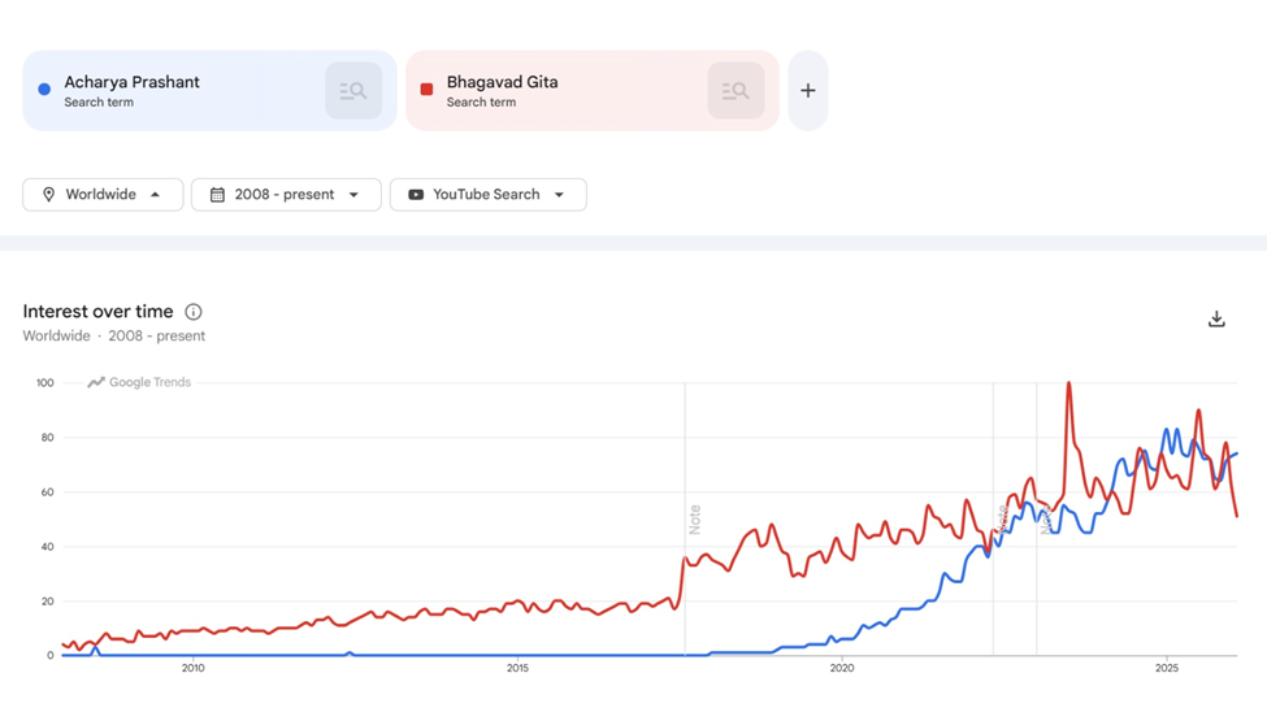Add another comparison term with the plus button
This screenshot has height=720, width=1280.
point(808,90)
